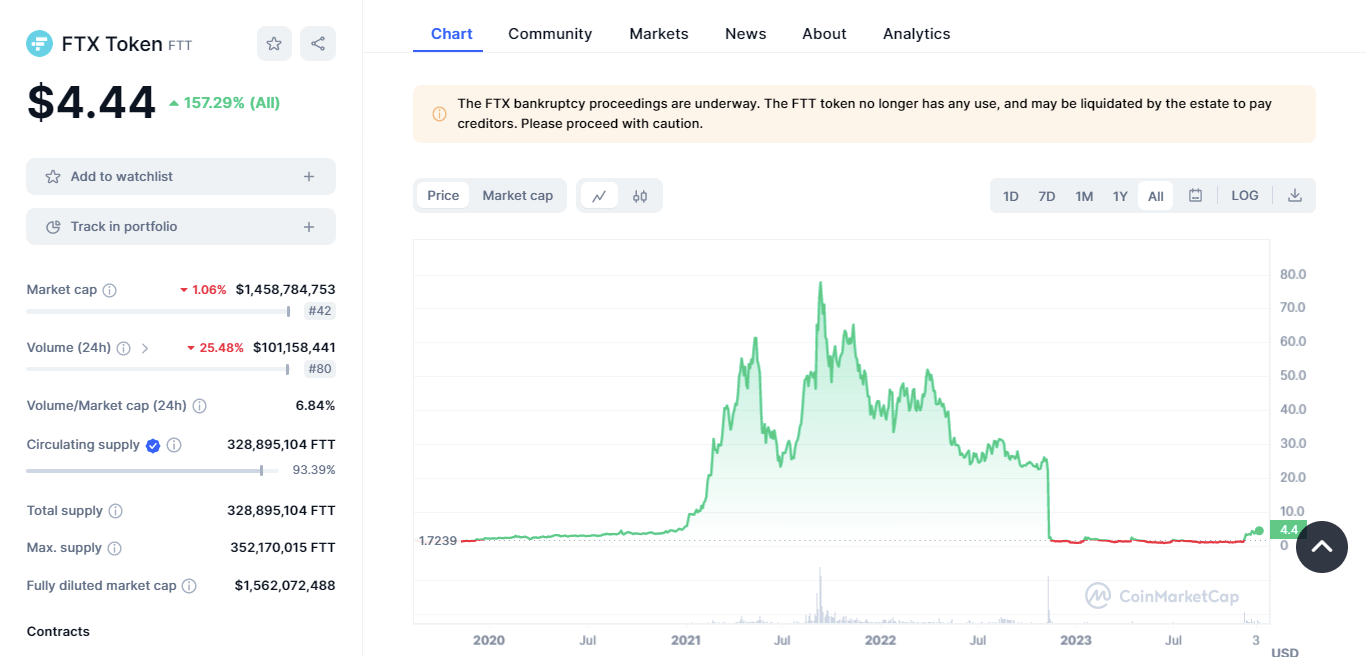Viewport: 1366px width, 657px height.
Task: Click the 157.29% (All) change text
Action: (x=232, y=103)
